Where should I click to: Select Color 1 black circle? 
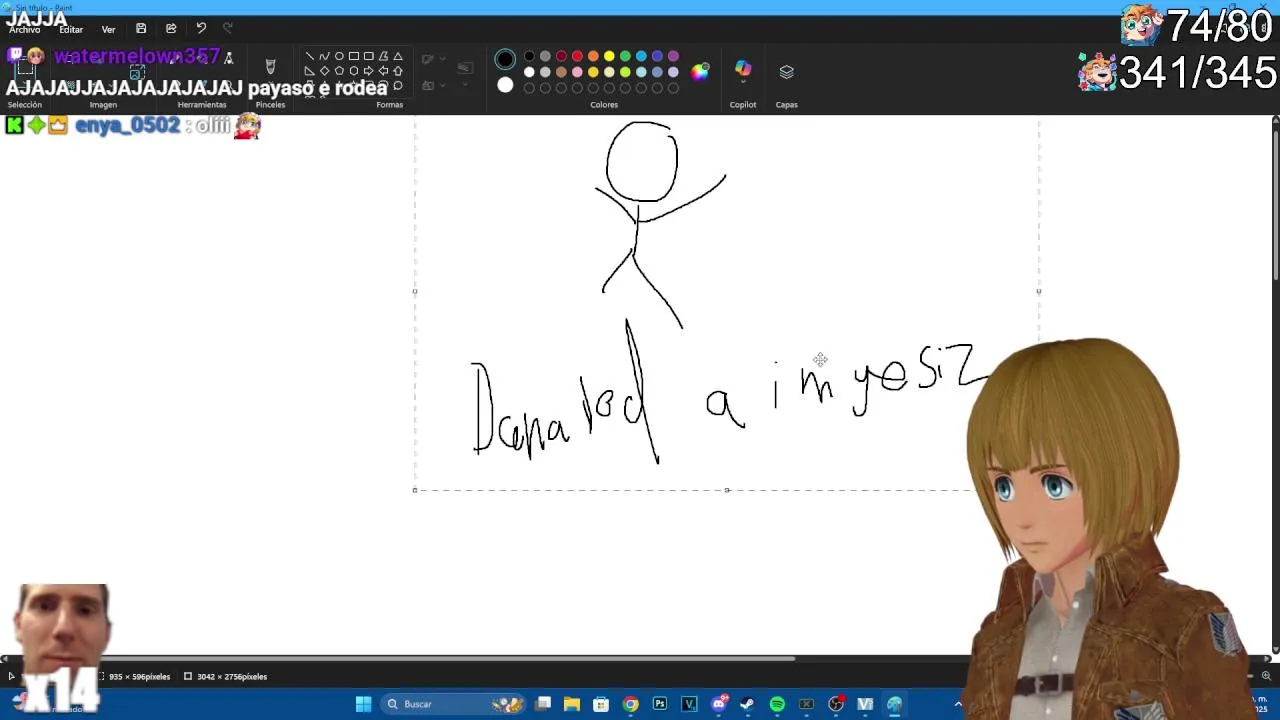click(505, 59)
